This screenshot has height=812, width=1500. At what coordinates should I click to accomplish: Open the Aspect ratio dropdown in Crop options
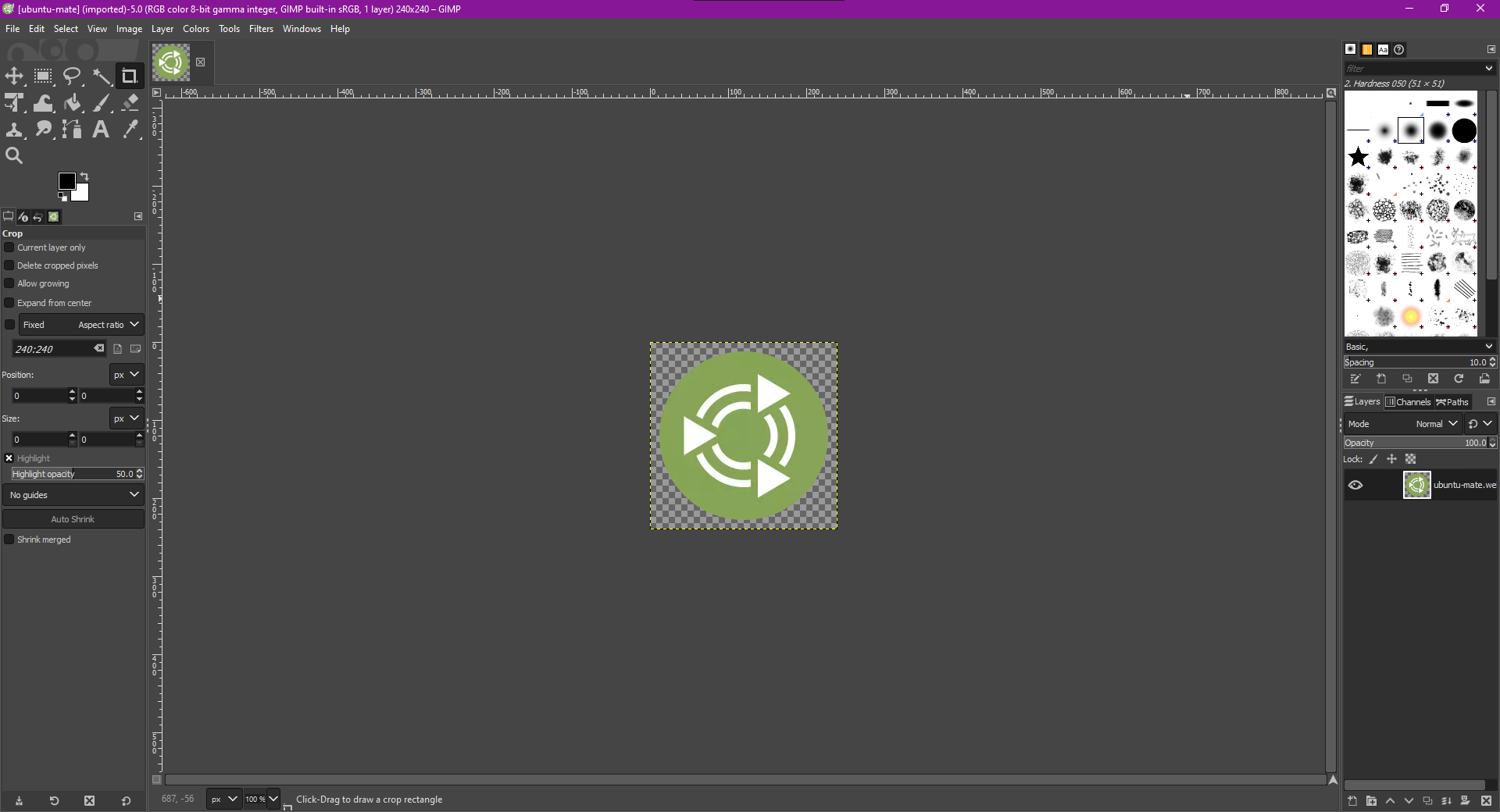coord(107,325)
